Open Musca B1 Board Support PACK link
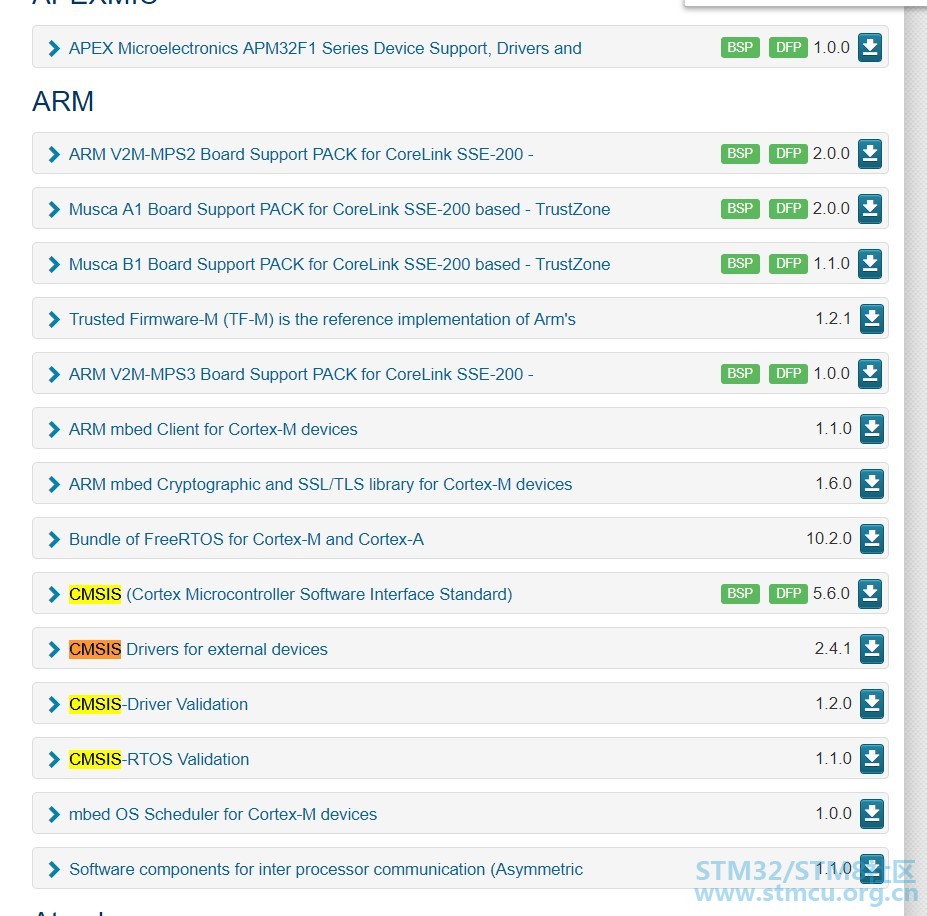Viewport: 927px width, 916px height. [x=339, y=264]
